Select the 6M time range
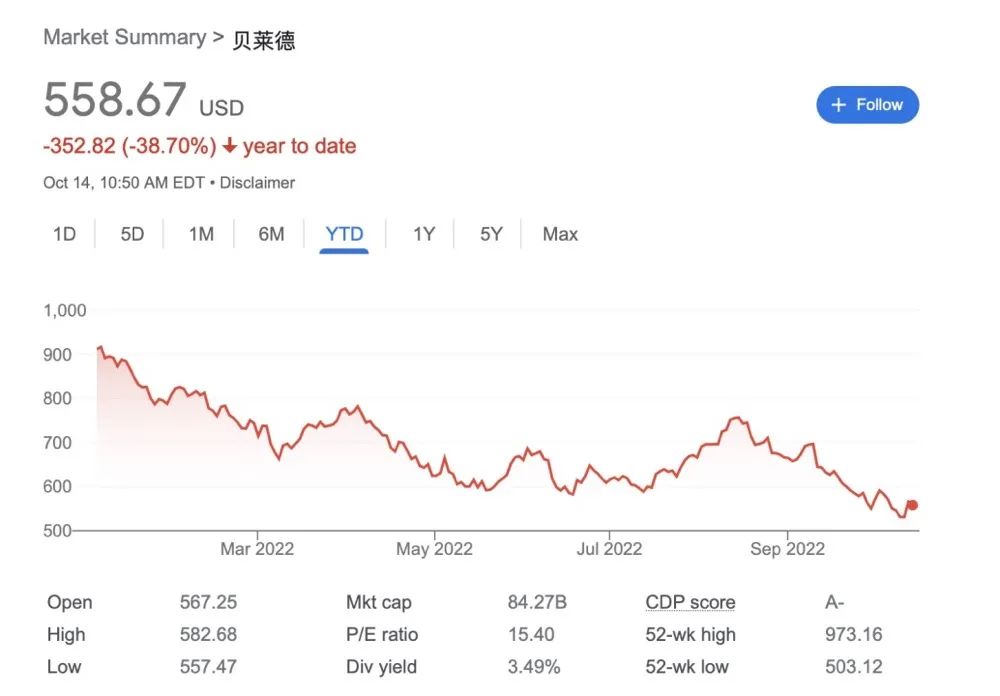This screenshot has height=696, width=1000. pyautogui.click(x=271, y=234)
